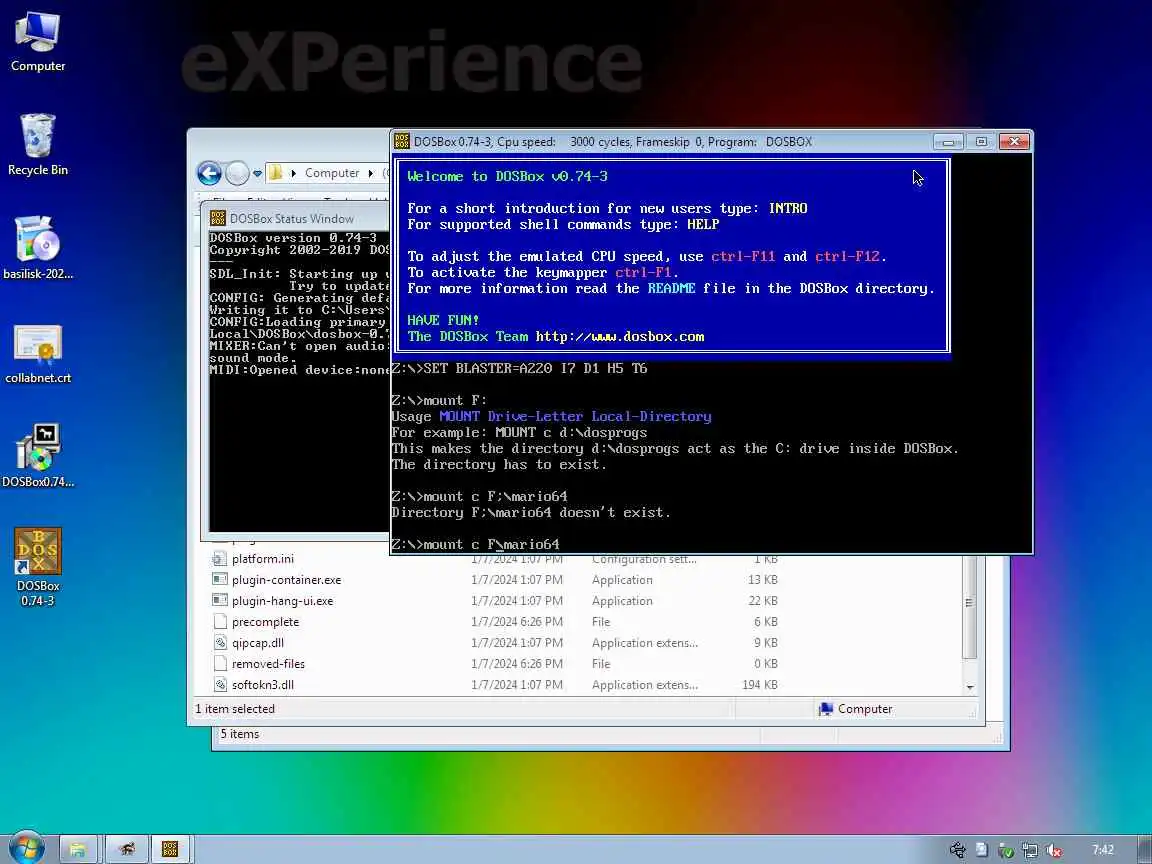This screenshot has height=864, width=1152.
Task: Click the network tray icon
Action: coord(1030,850)
